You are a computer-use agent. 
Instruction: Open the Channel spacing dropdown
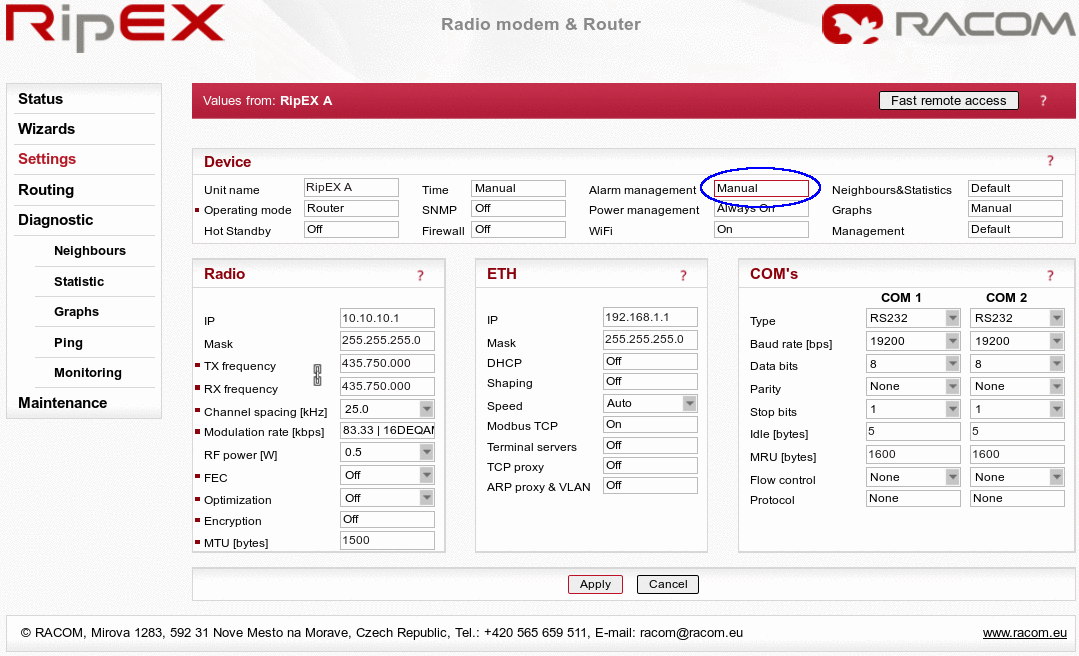[x=387, y=409]
